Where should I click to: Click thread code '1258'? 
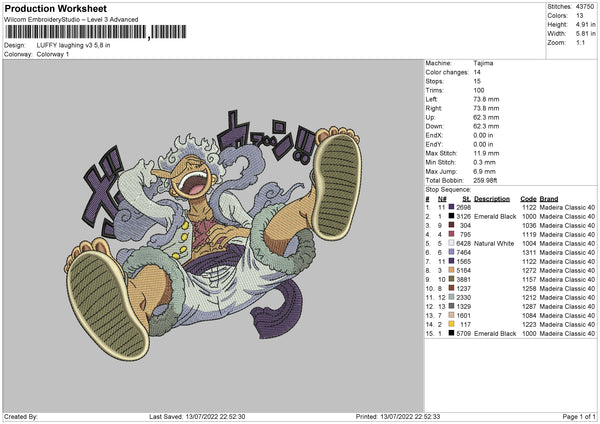529,288
